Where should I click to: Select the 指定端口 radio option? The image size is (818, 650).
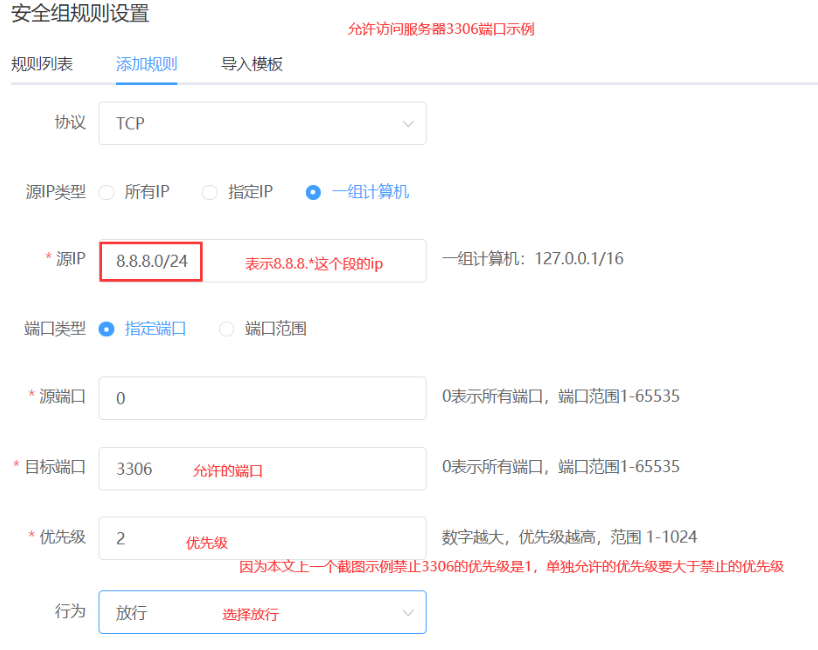107,328
